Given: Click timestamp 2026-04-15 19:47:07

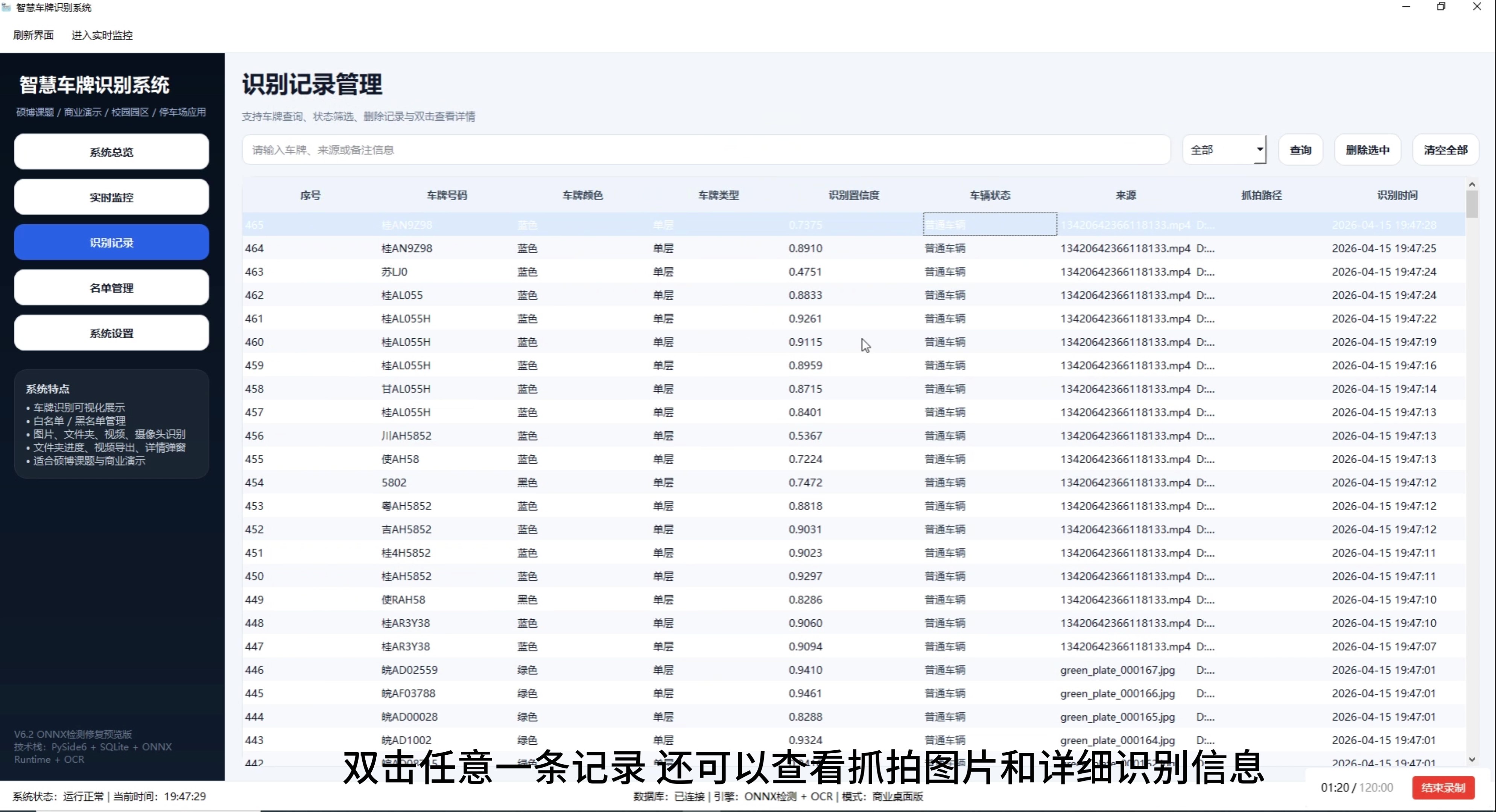Looking at the screenshot, I should [x=1384, y=646].
